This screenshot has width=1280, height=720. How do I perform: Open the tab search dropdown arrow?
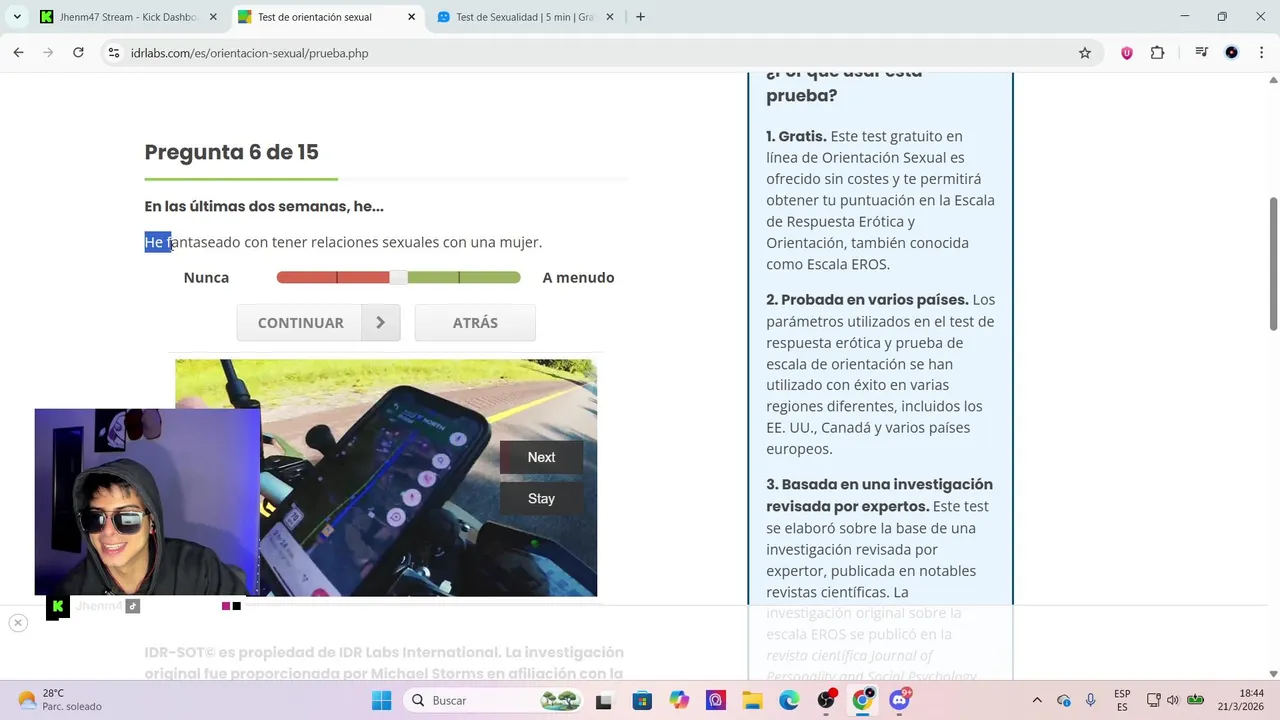pyautogui.click(x=17, y=17)
